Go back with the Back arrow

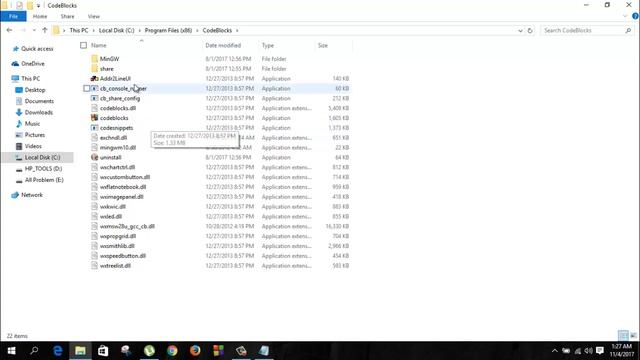pos(9,30)
